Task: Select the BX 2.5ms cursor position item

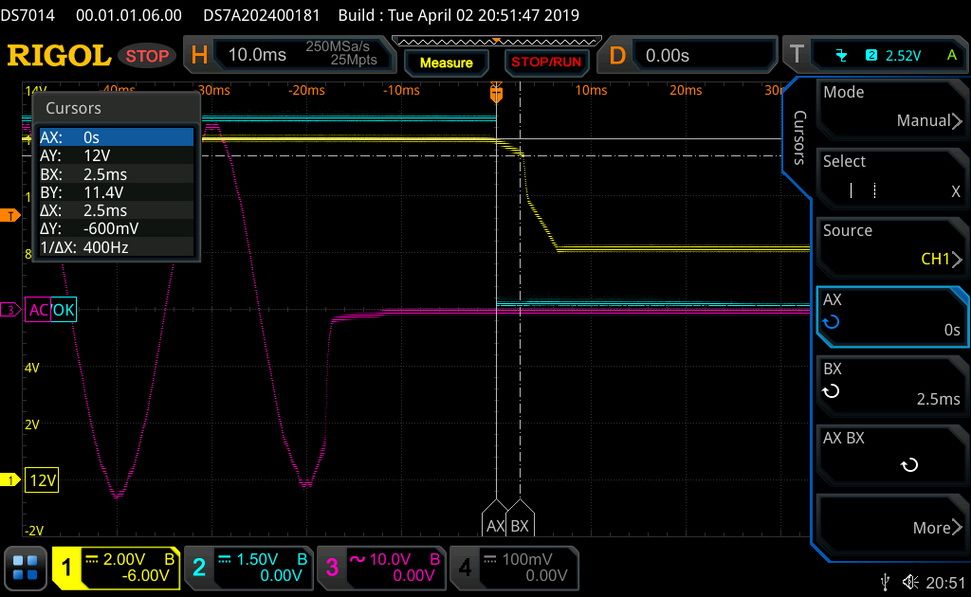Action: pos(891,385)
